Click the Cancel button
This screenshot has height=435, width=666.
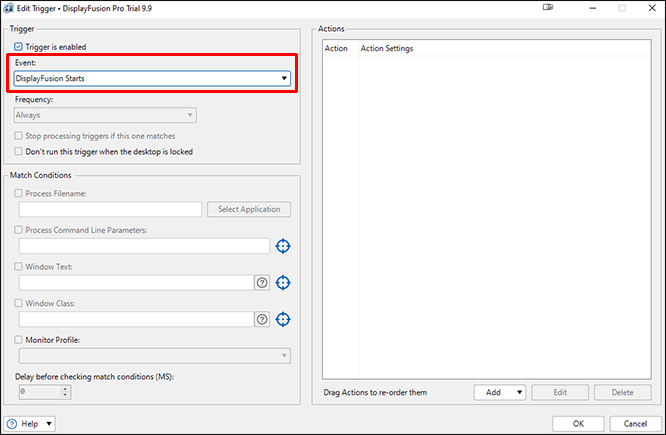[x=635, y=424]
